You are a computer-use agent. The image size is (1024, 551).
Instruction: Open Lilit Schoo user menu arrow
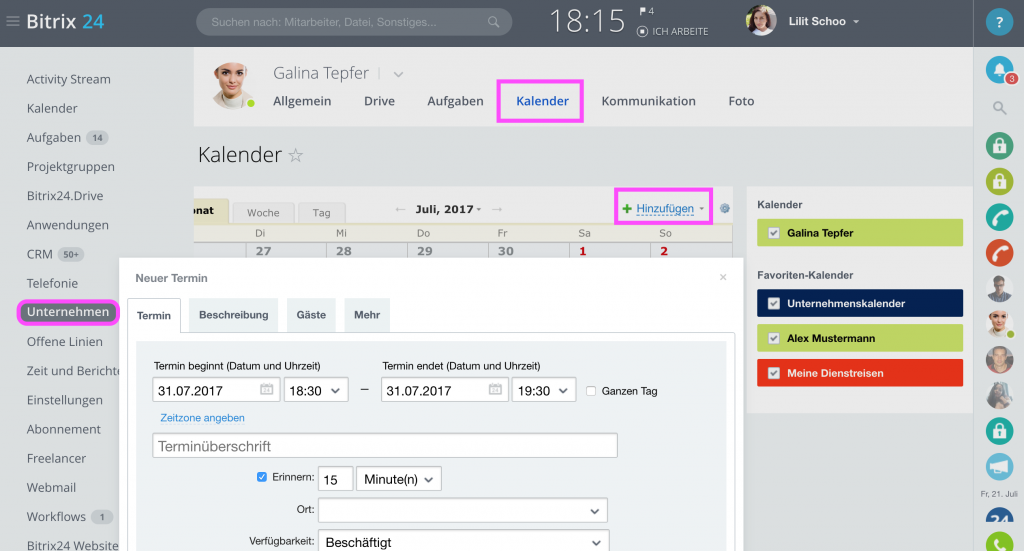coord(856,22)
